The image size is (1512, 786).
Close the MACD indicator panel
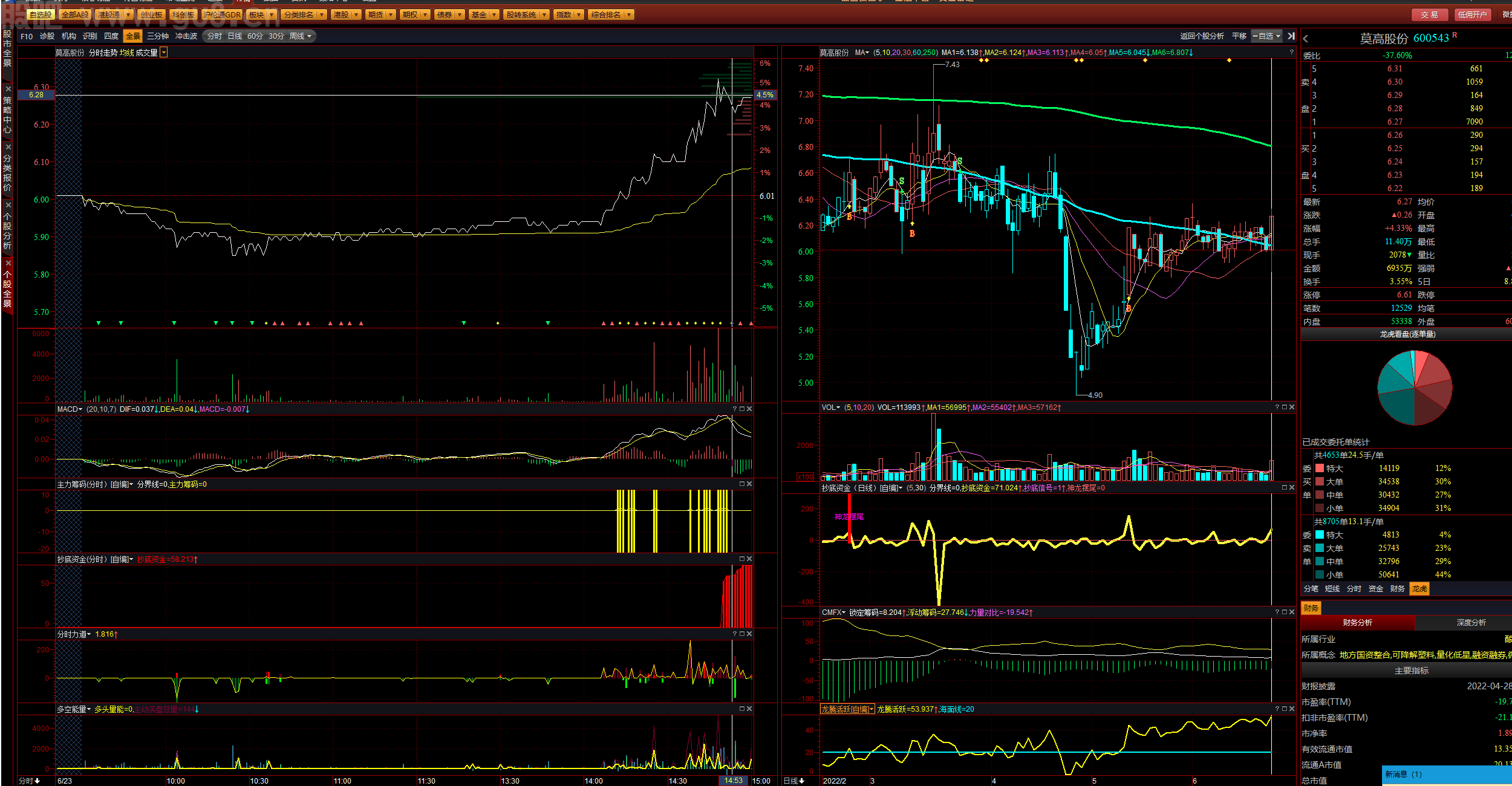click(x=749, y=409)
